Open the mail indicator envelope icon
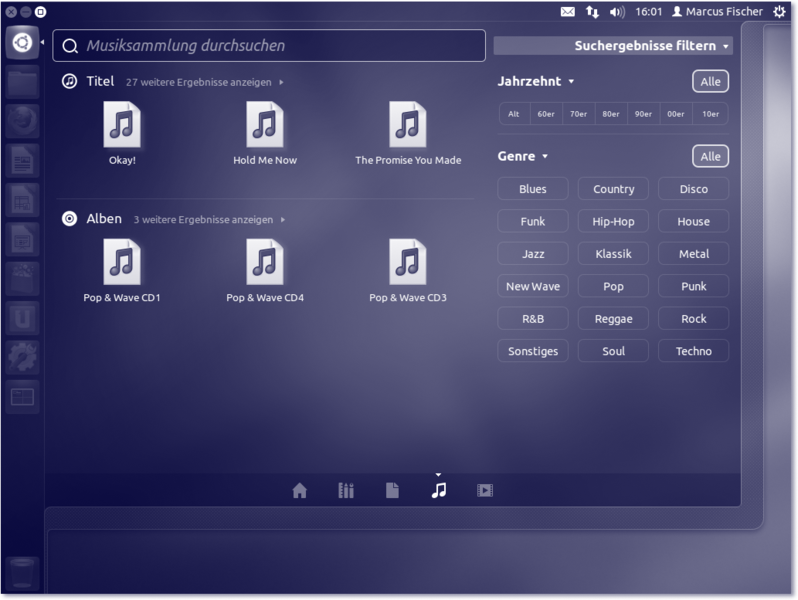The width and height of the screenshot is (798, 600). [x=567, y=12]
